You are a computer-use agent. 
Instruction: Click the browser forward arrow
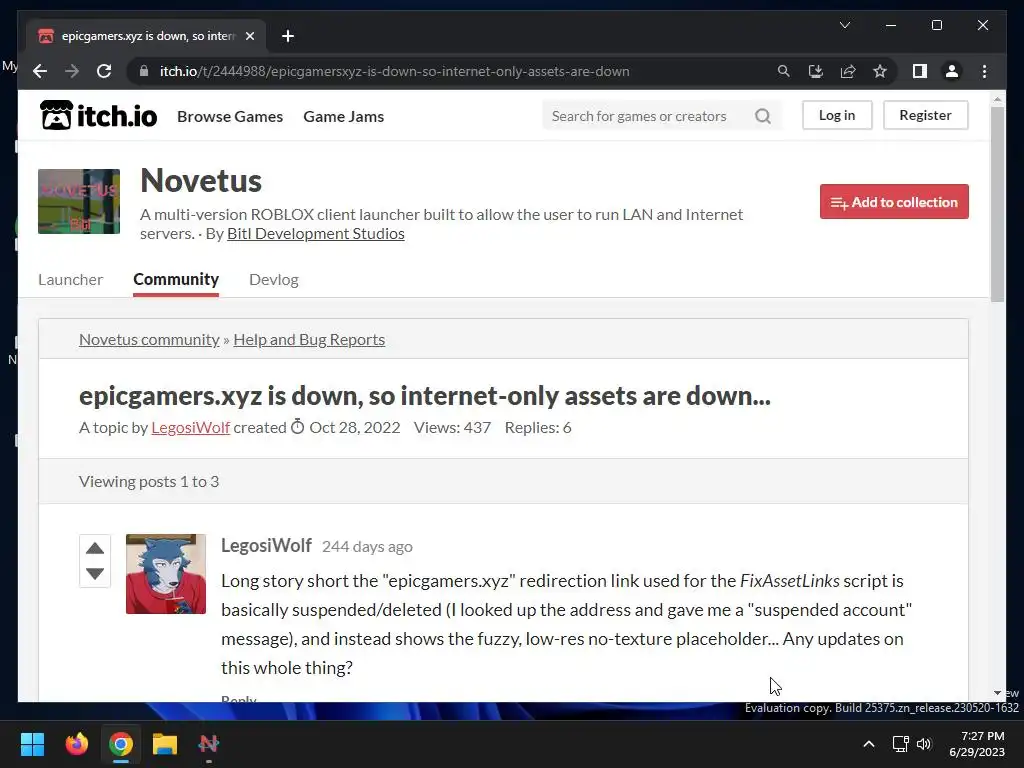(72, 71)
